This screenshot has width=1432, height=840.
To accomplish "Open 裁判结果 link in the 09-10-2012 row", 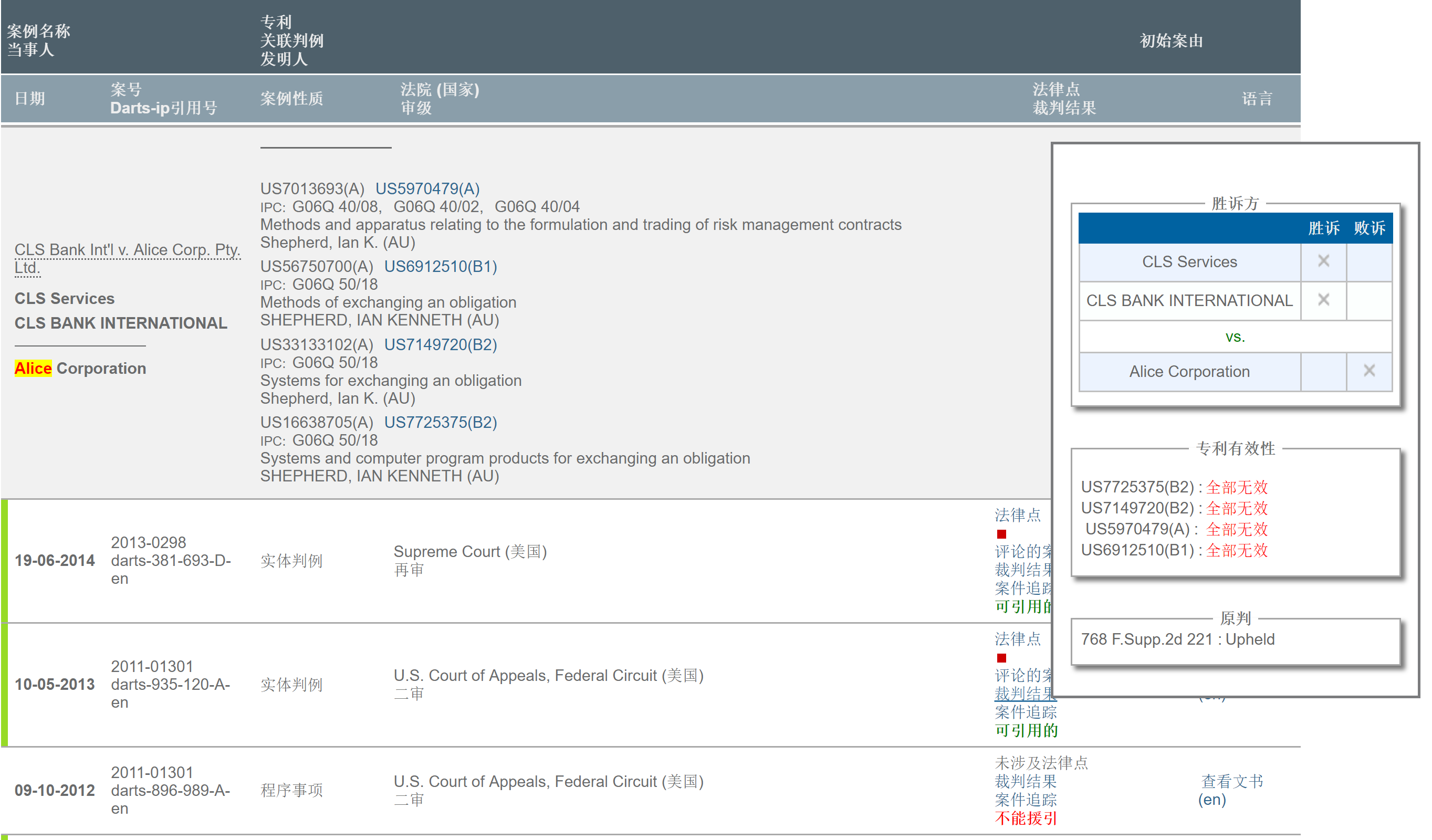I will pos(1026,782).
